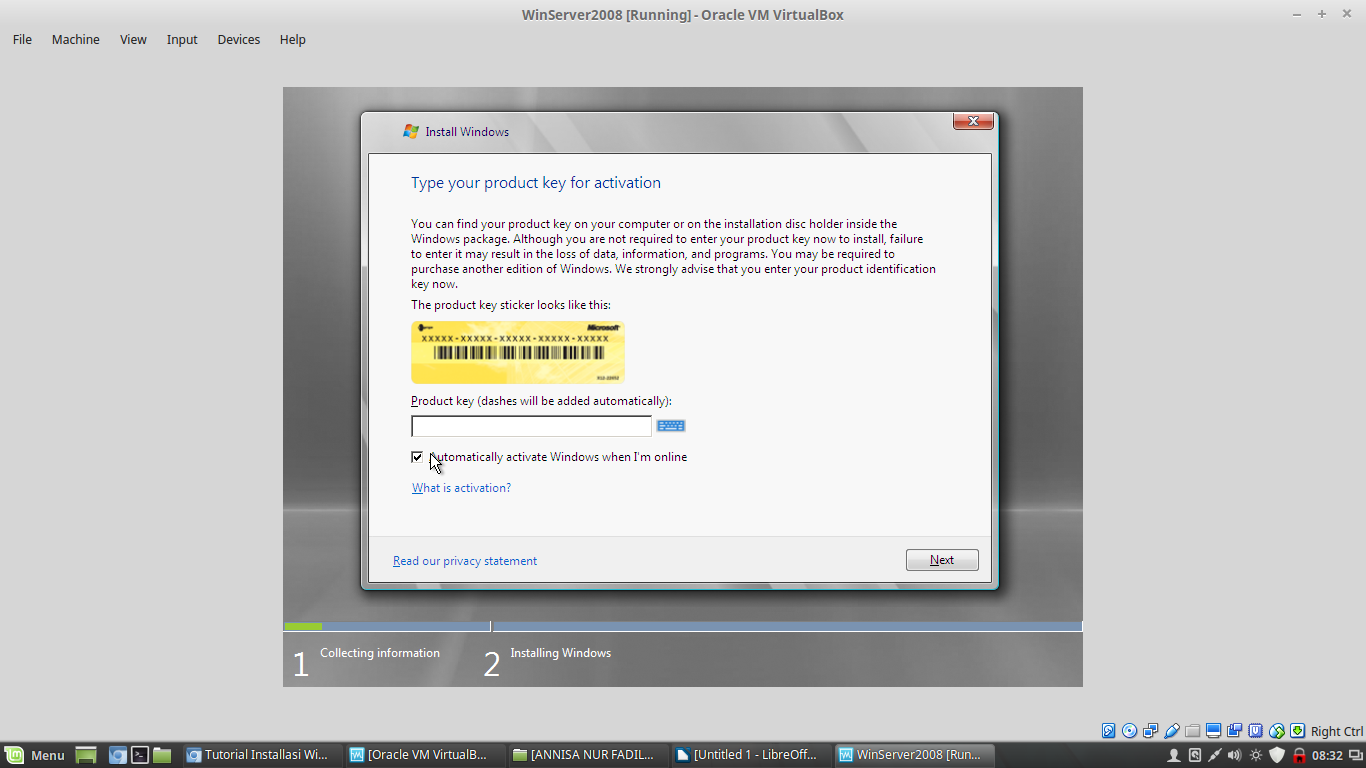The image size is (1366, 768).
Task: Click the red padlock tray icon
Action: click(x=1299, y=755)
